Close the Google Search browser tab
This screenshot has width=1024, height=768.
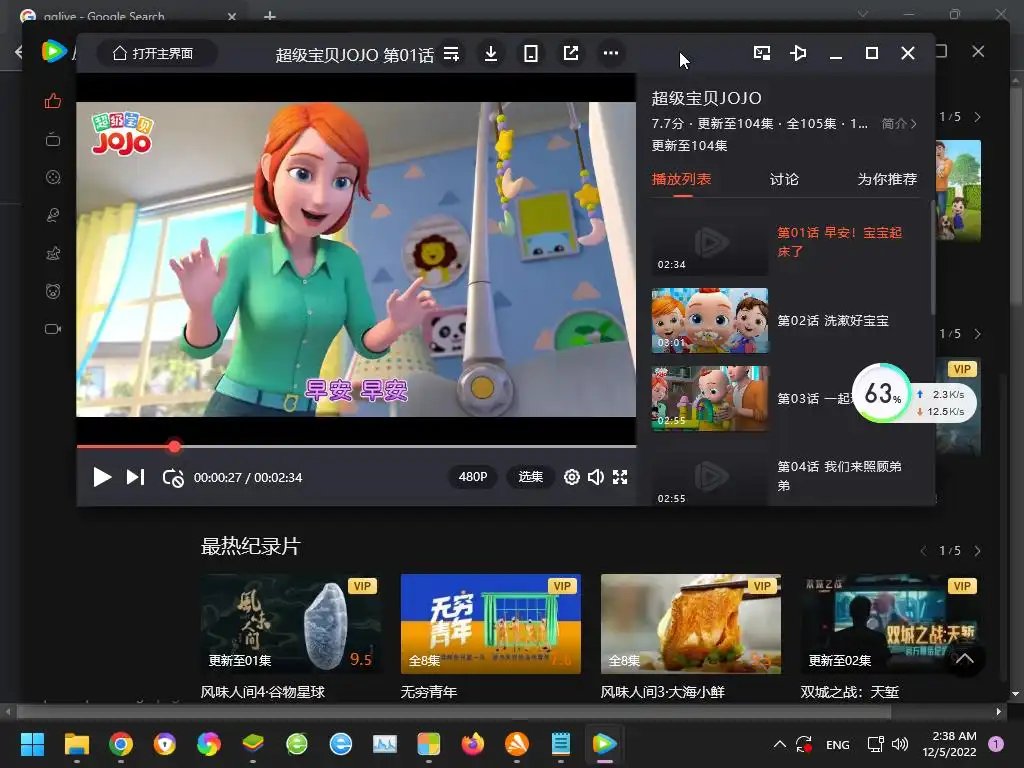click(x=232, y=16)
